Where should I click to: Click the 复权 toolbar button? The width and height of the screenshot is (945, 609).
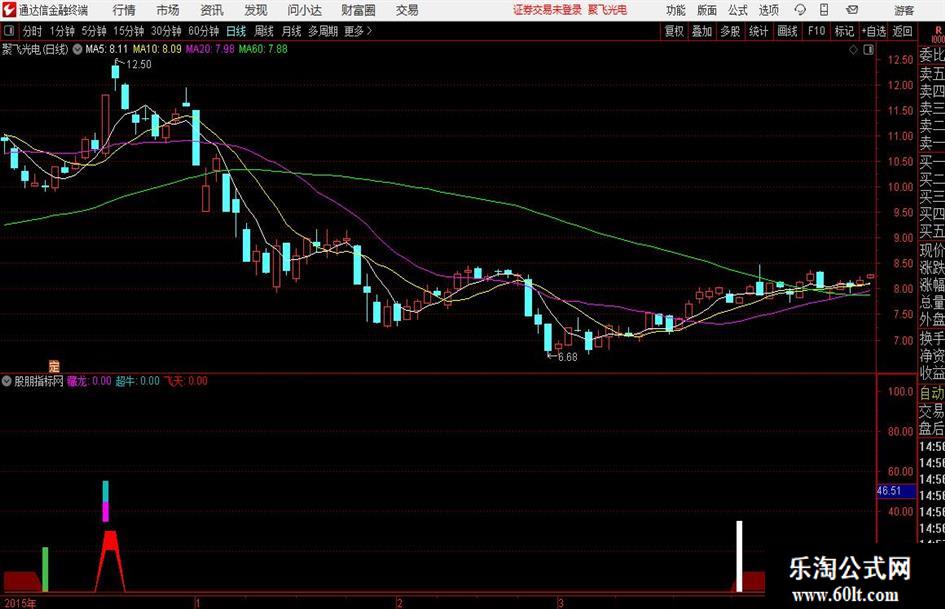click(674, 31)
